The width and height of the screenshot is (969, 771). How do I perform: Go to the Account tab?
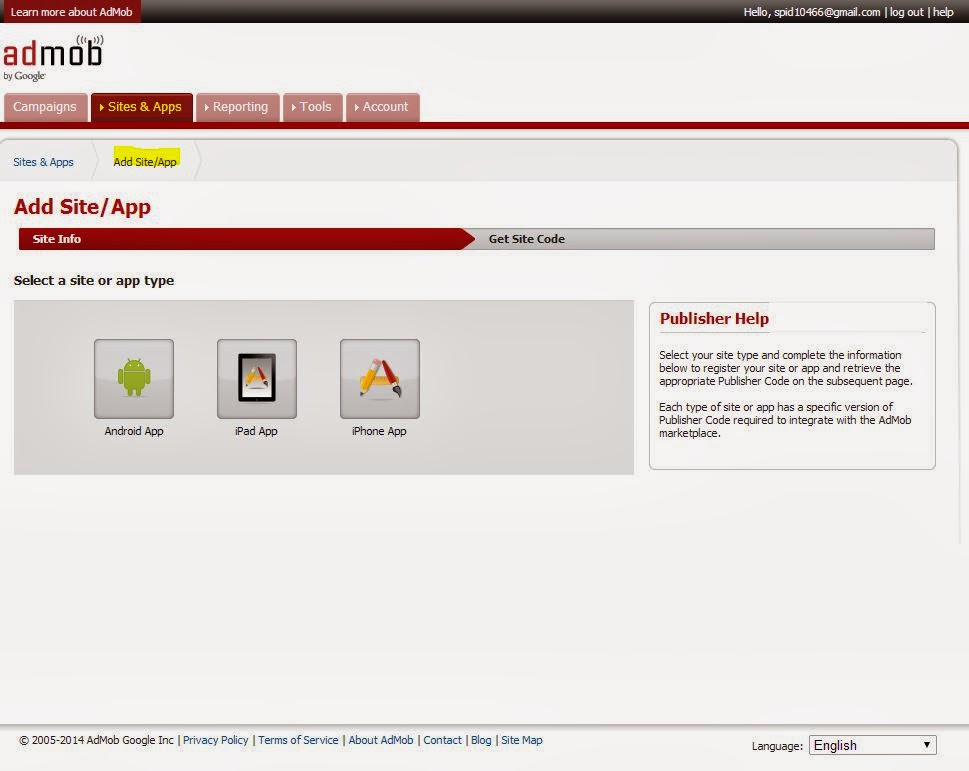pos(383,107)
